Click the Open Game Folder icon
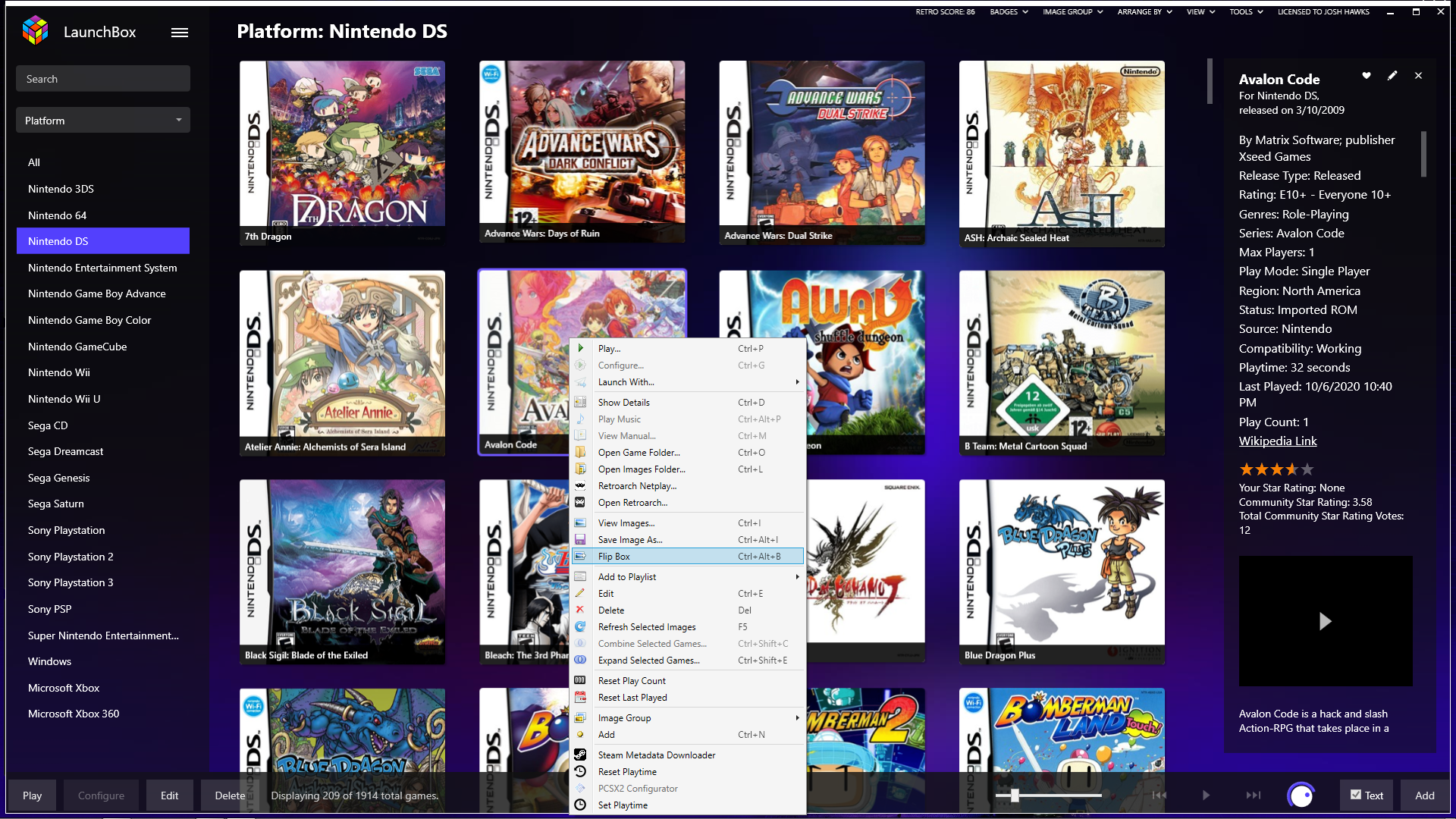Screen dimensions: 1456x819 click(580, 452)
